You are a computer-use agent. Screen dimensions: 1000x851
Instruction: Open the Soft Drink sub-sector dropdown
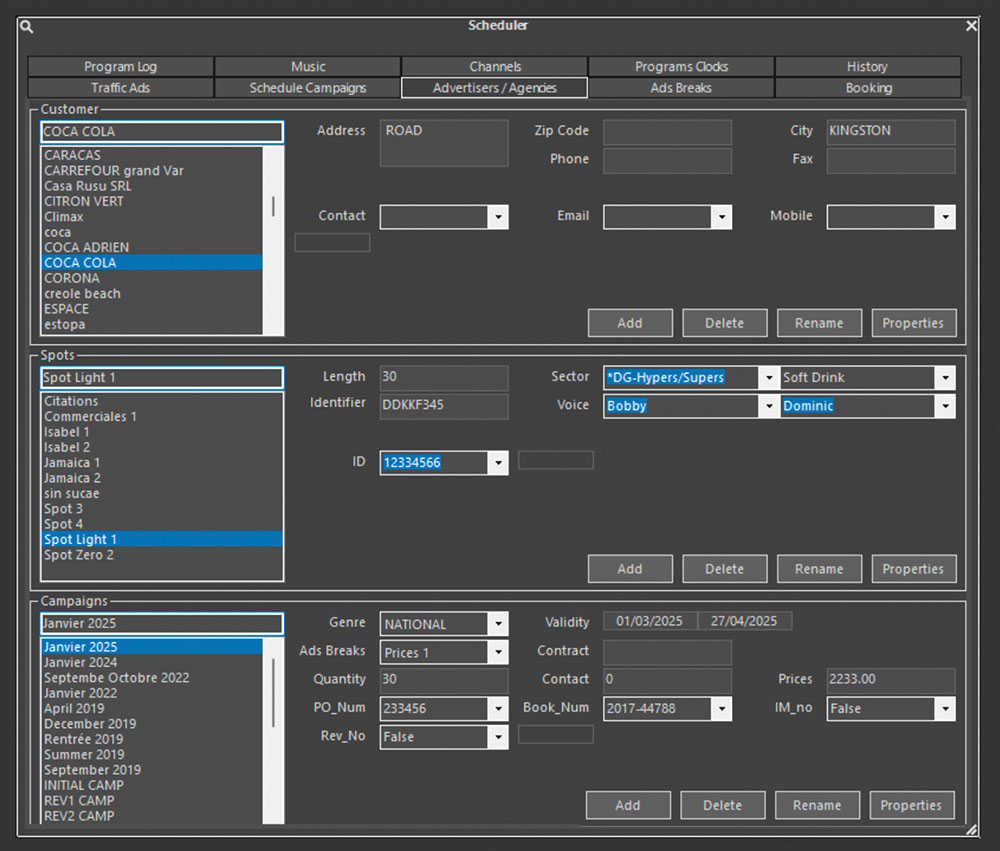(945, 378)
